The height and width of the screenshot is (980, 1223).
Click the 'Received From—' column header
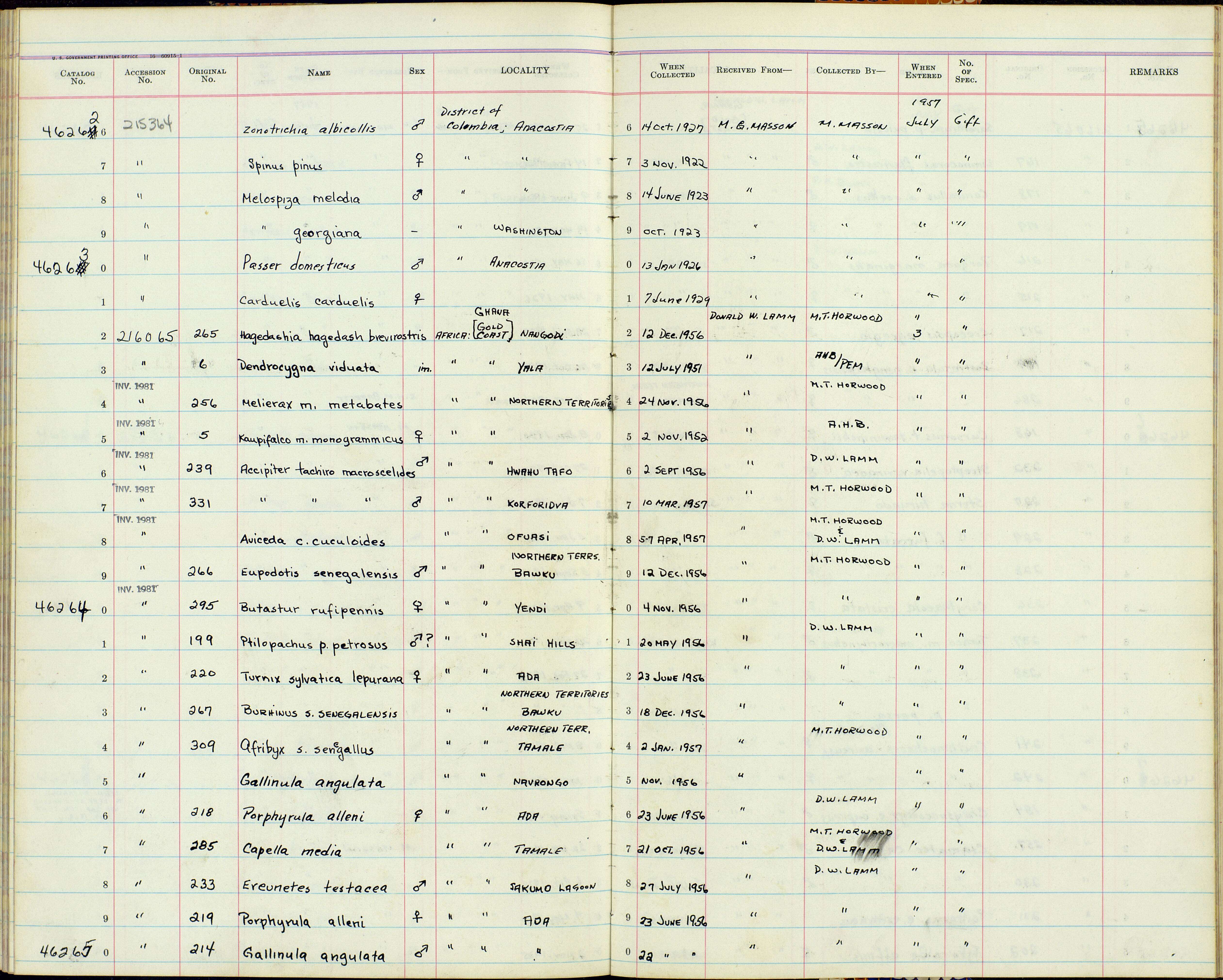(x=754, y=70)
